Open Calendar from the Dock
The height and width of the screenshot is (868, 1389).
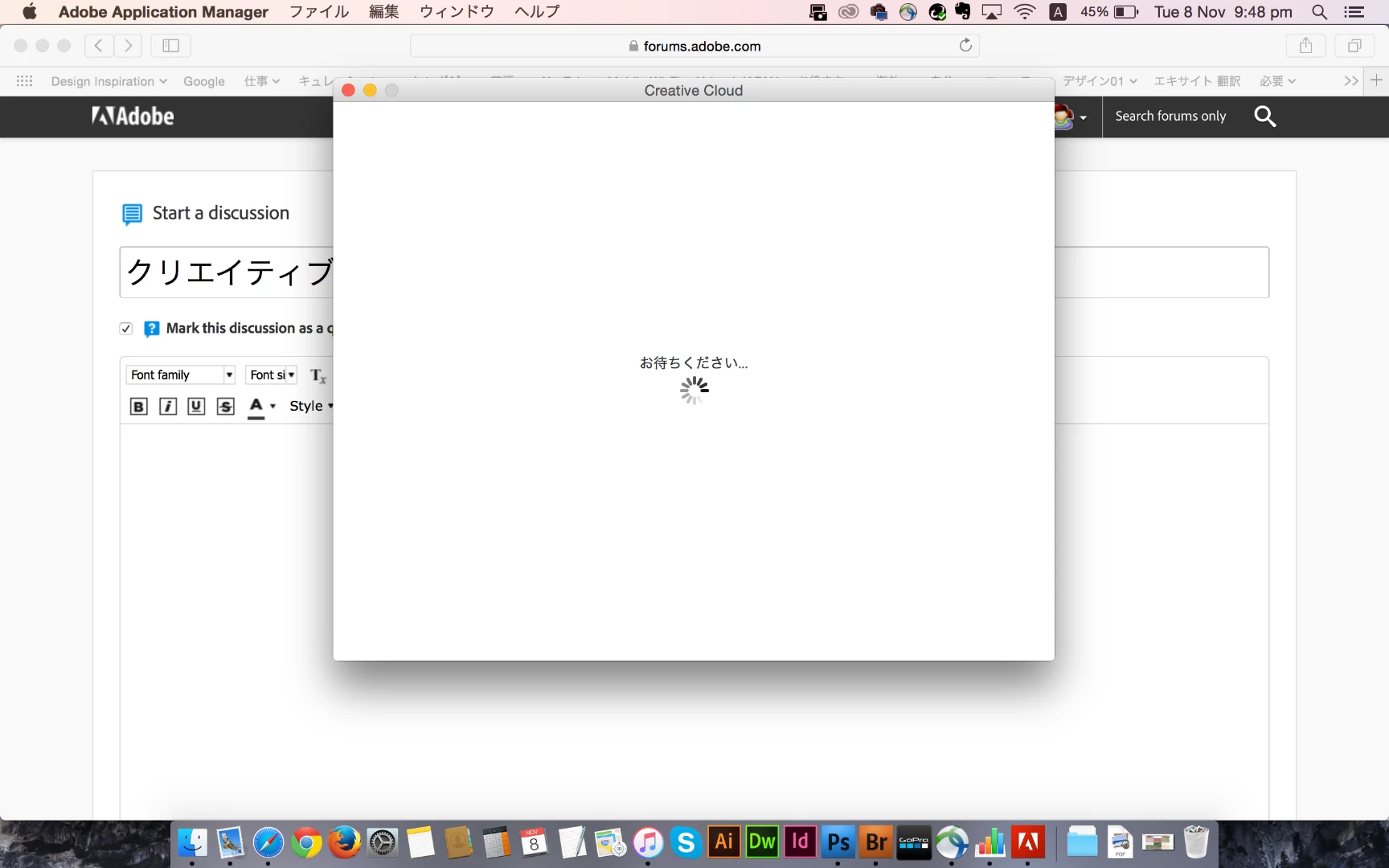pos(534,842)
